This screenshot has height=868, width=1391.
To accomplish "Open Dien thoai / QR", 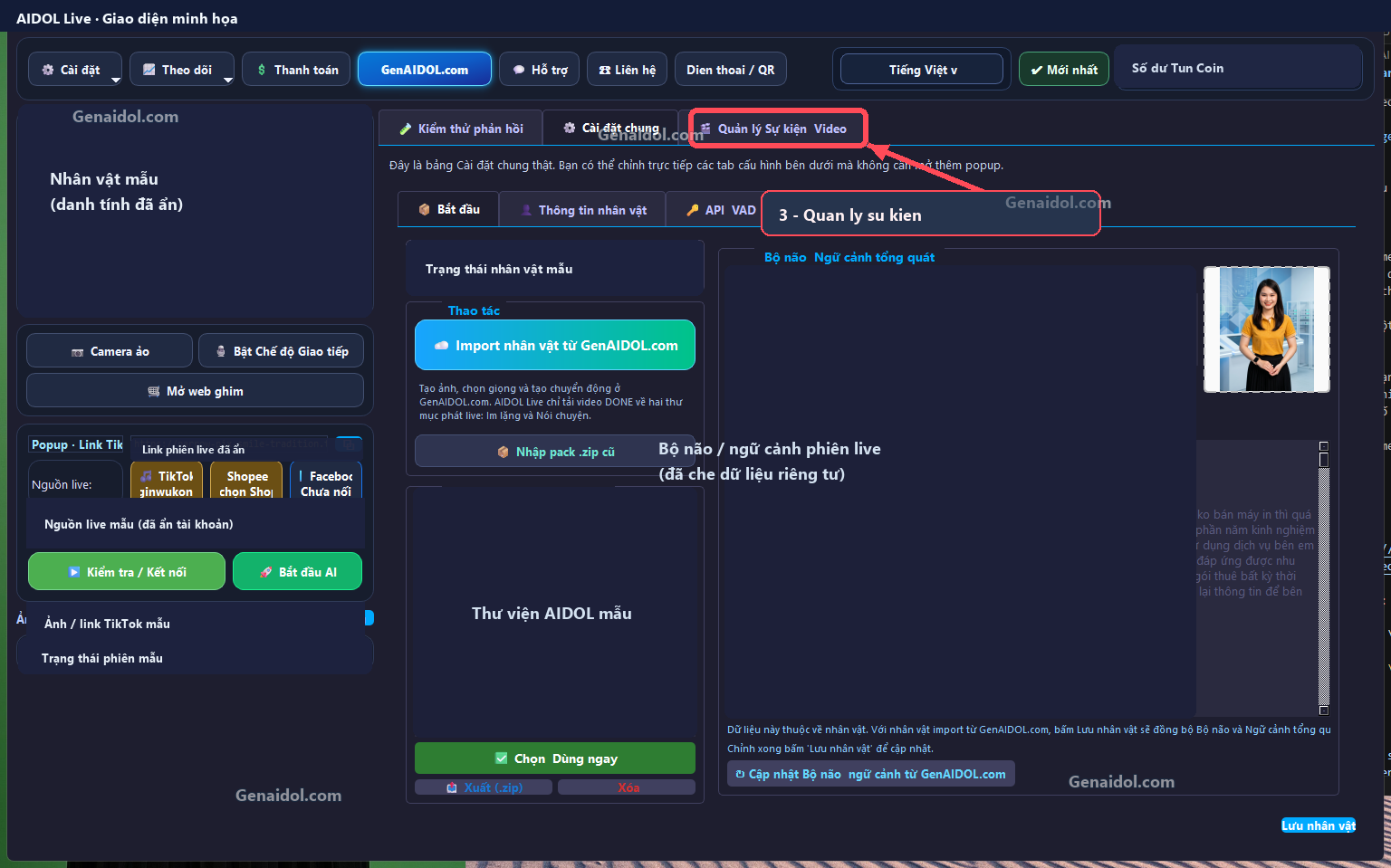I will pos(730,70).
